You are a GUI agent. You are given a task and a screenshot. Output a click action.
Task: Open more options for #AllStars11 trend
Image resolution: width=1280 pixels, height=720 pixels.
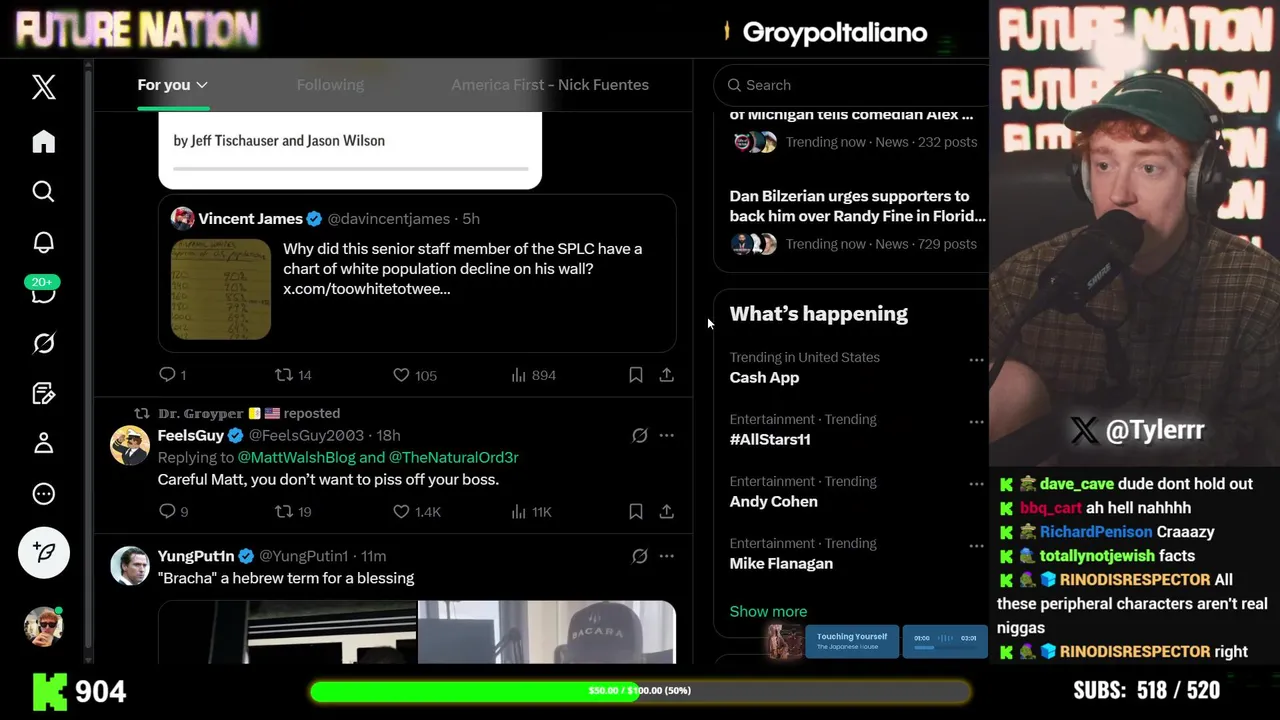tap(976, 422)
